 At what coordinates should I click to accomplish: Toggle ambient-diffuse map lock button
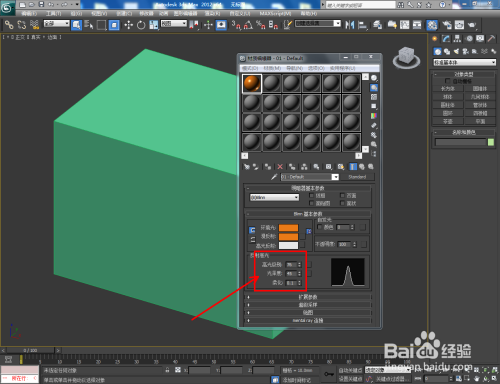309,231
